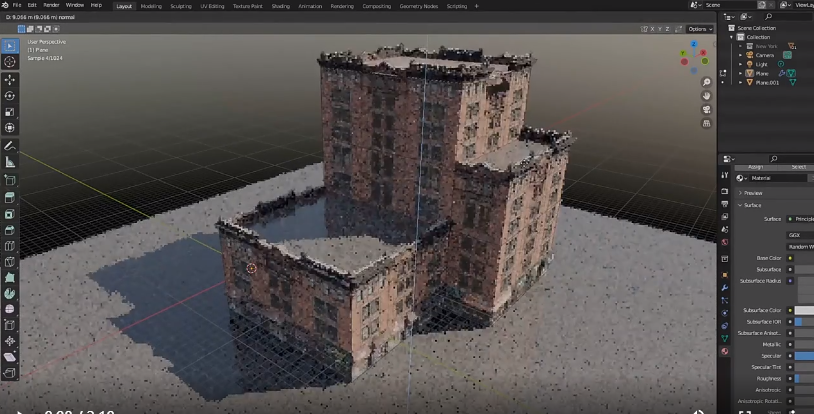
Task: Click the Subsurface Color swatch
Action: 803,311
